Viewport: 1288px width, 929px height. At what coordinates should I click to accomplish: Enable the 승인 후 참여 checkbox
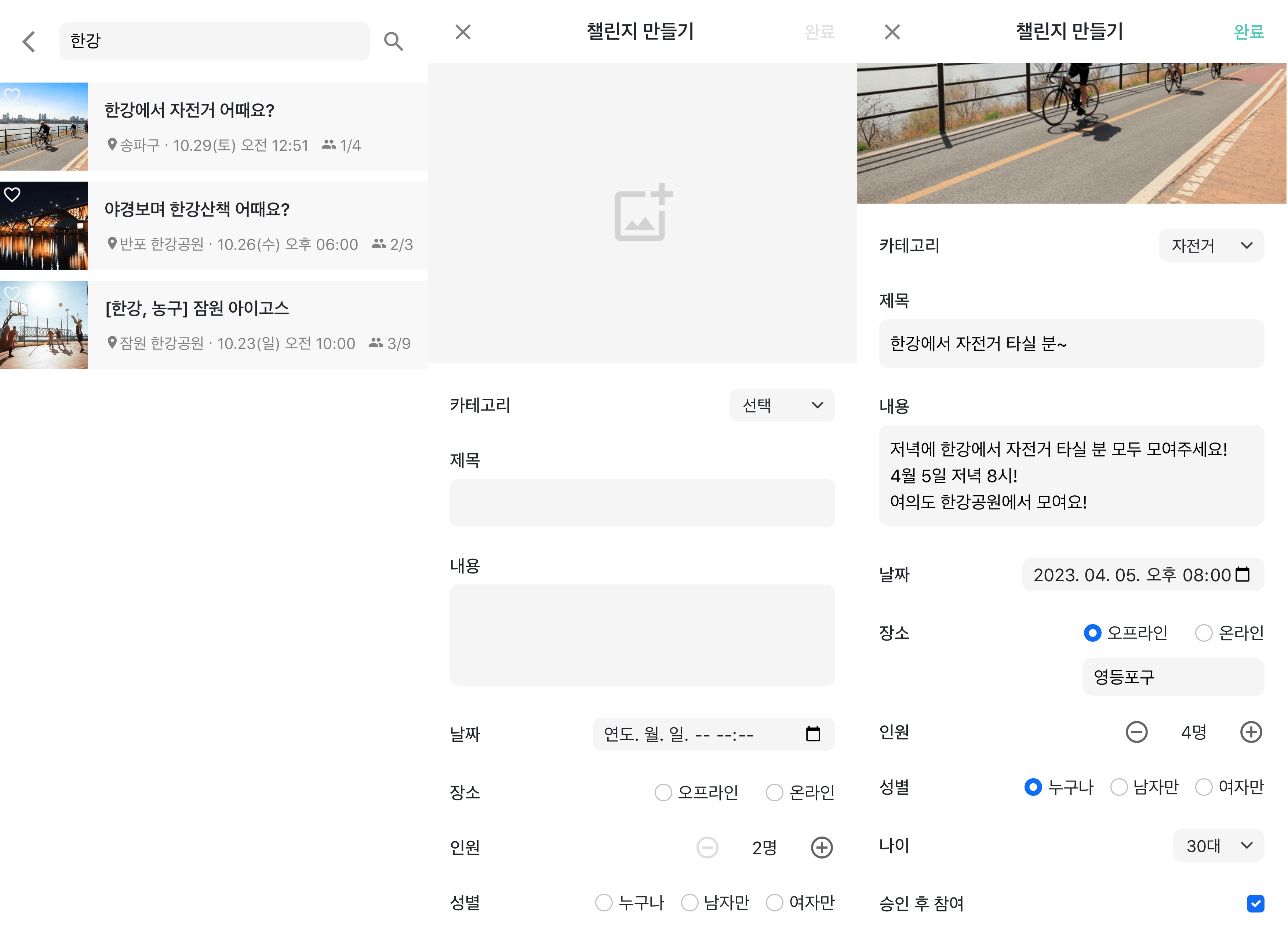click(x=1255, y=903)
